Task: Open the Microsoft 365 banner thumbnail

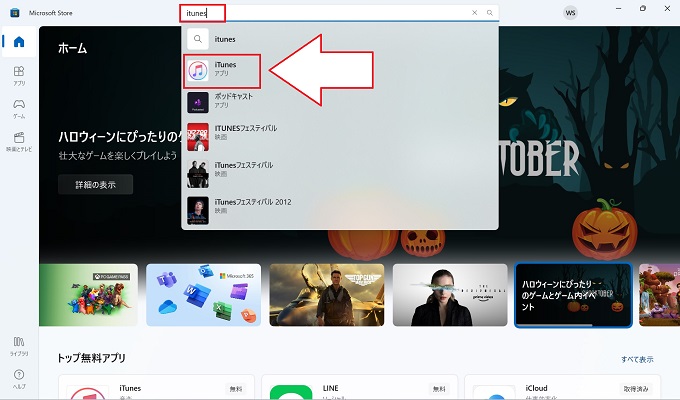Action: pos(204,295)
